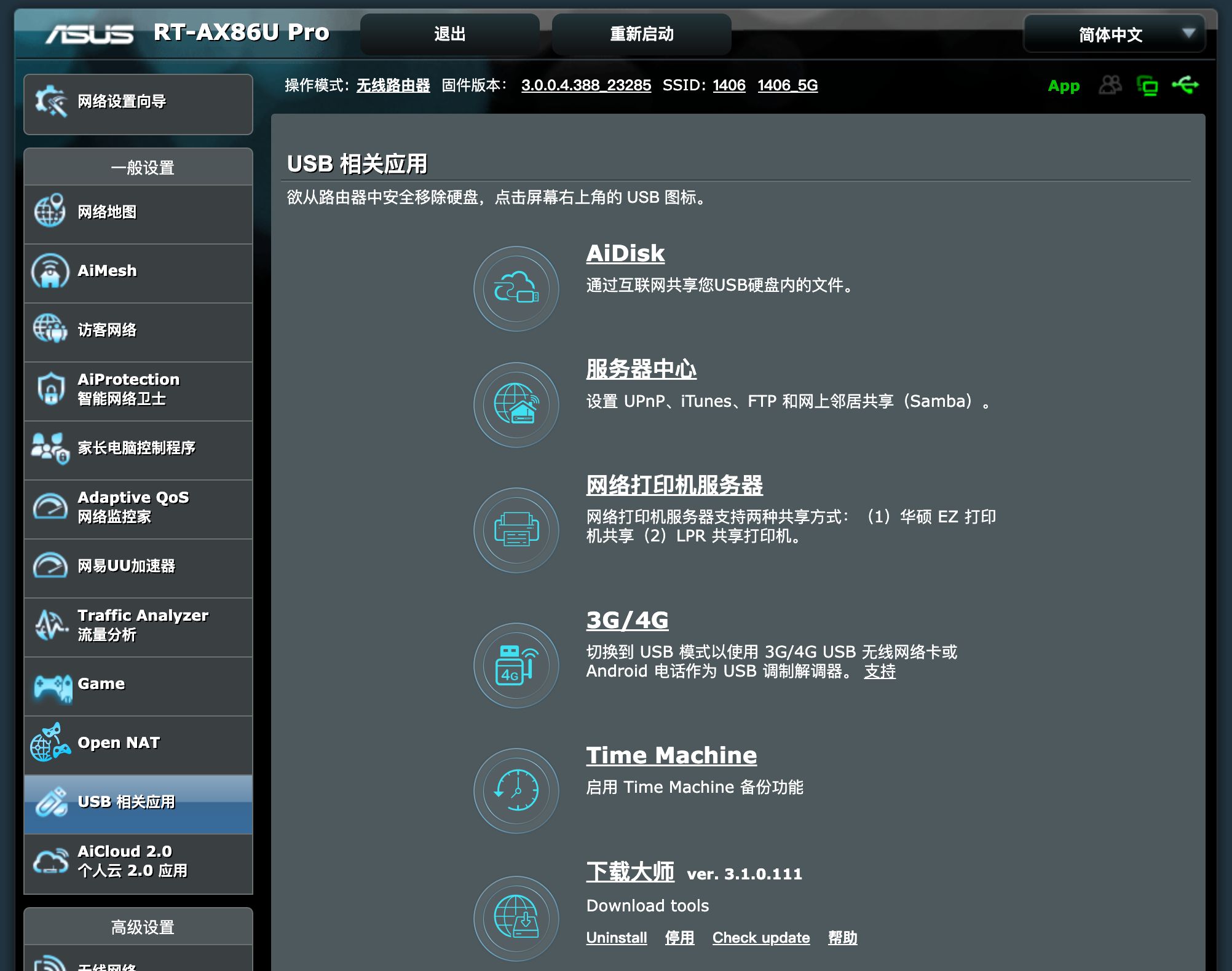
Task: Click the network printer server icon
Action: coord(516,530)
